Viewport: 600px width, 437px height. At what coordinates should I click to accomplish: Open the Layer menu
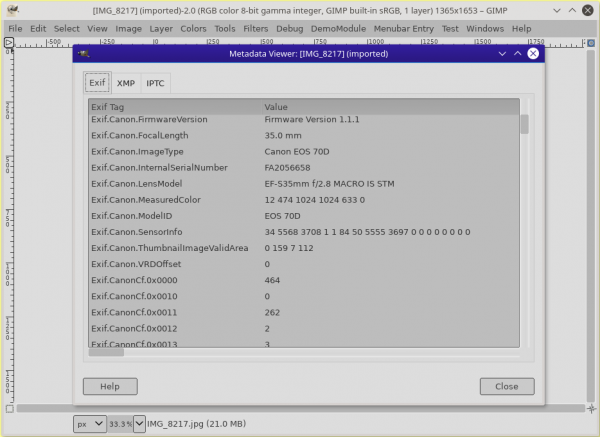pos(161,29)
